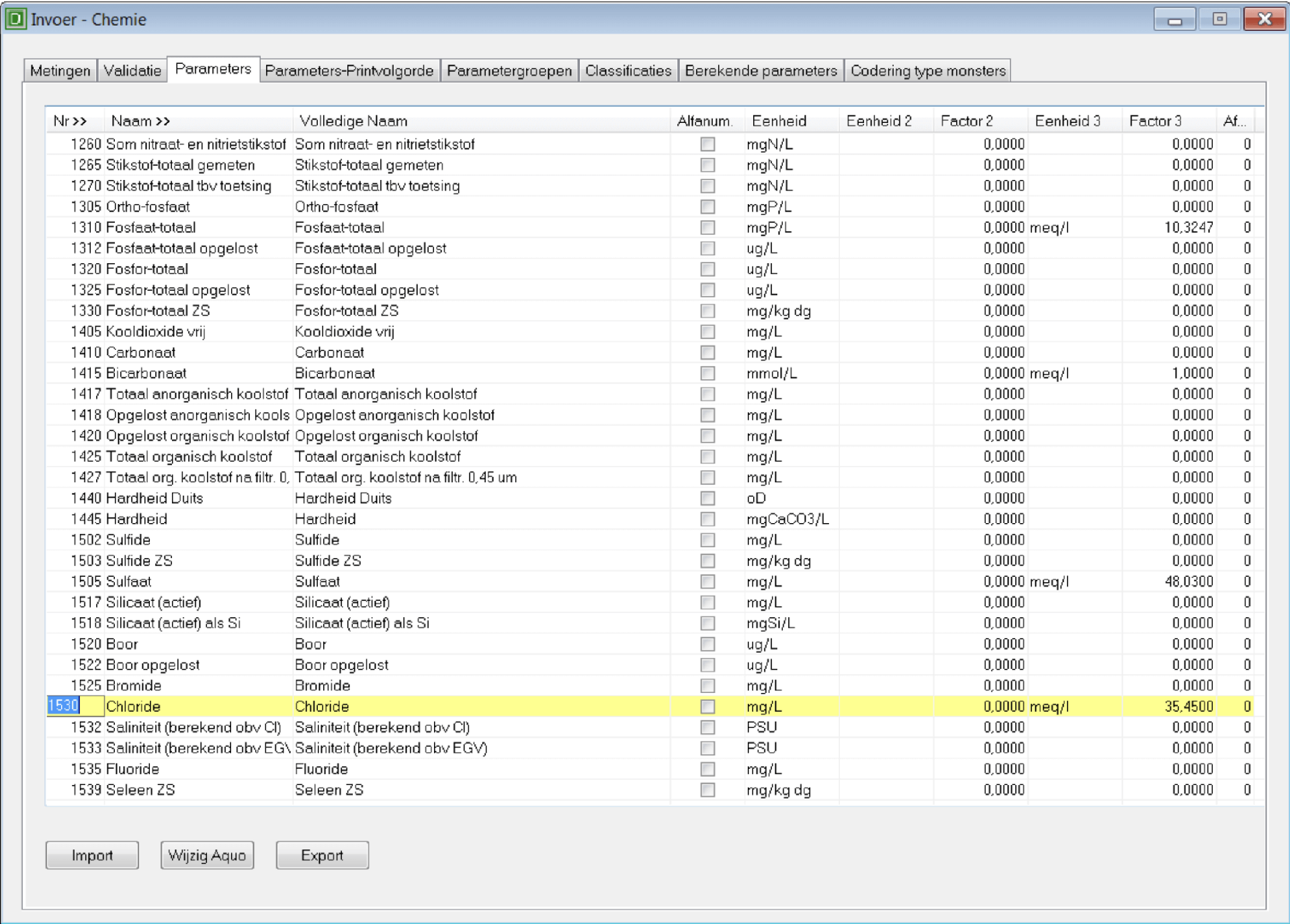
Task: Toggle Alfanum checkbox for Sulfaat
Action: (707, 581)
